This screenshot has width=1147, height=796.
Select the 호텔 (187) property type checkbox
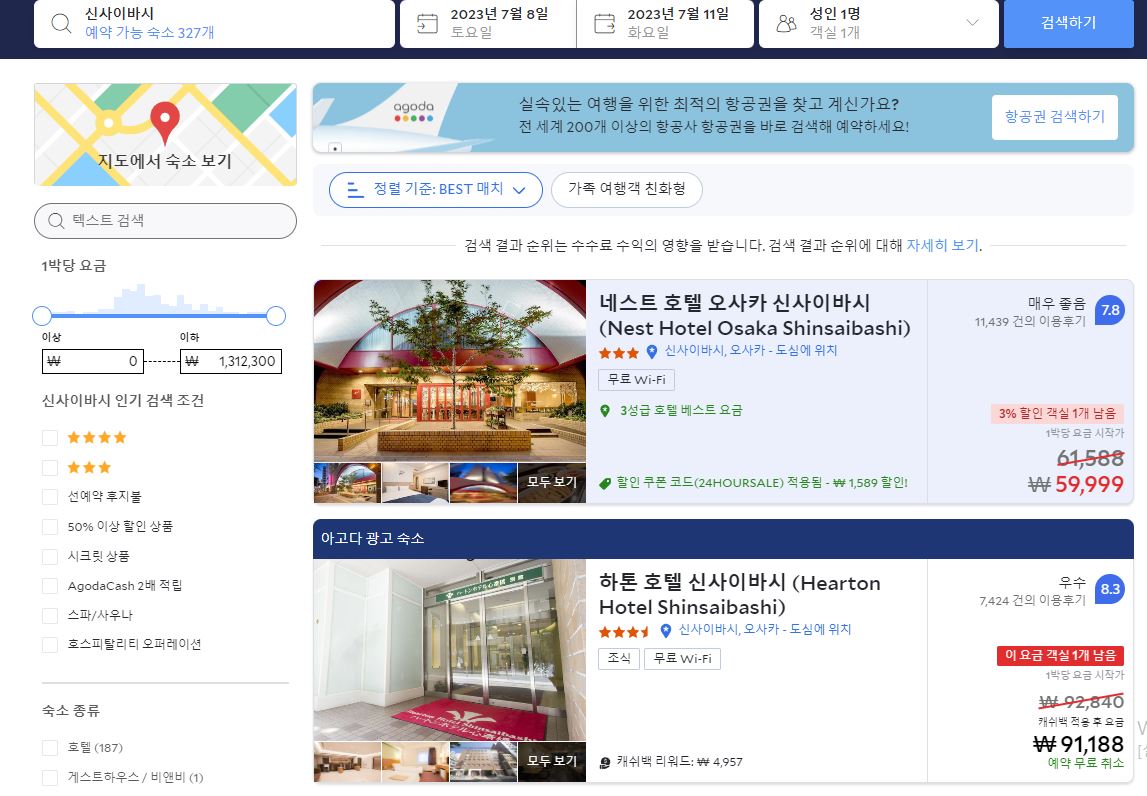point(50,748)
